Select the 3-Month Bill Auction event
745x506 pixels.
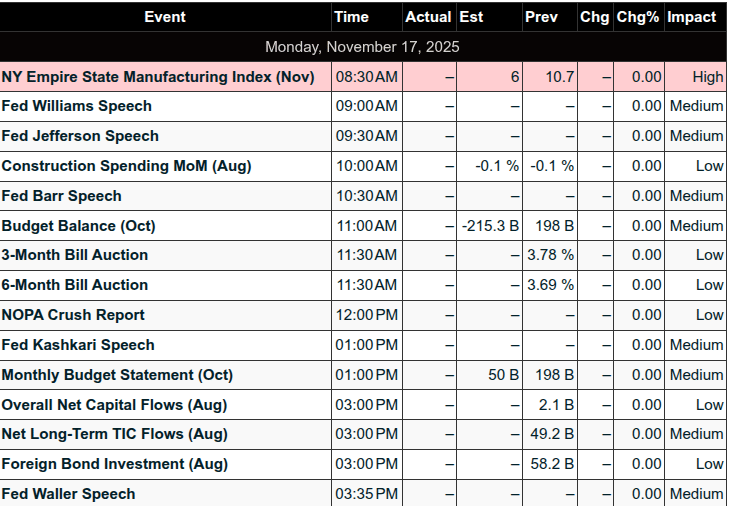click(75, 255)
